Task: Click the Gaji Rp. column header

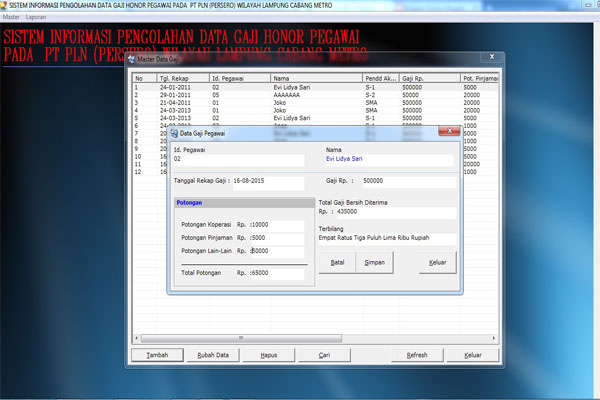Action: pos(430,78)
